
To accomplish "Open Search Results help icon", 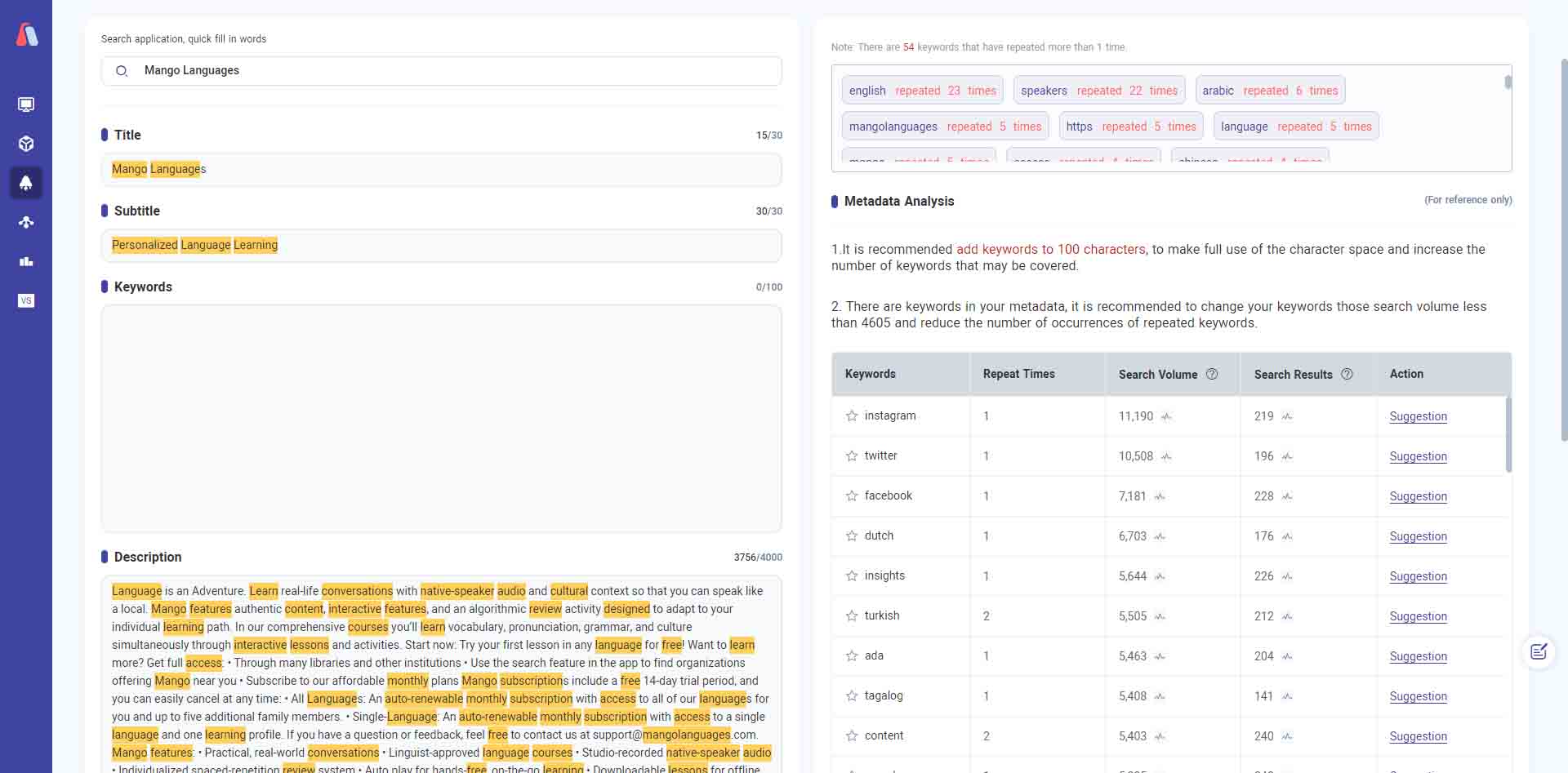I will pos(1347,374).
